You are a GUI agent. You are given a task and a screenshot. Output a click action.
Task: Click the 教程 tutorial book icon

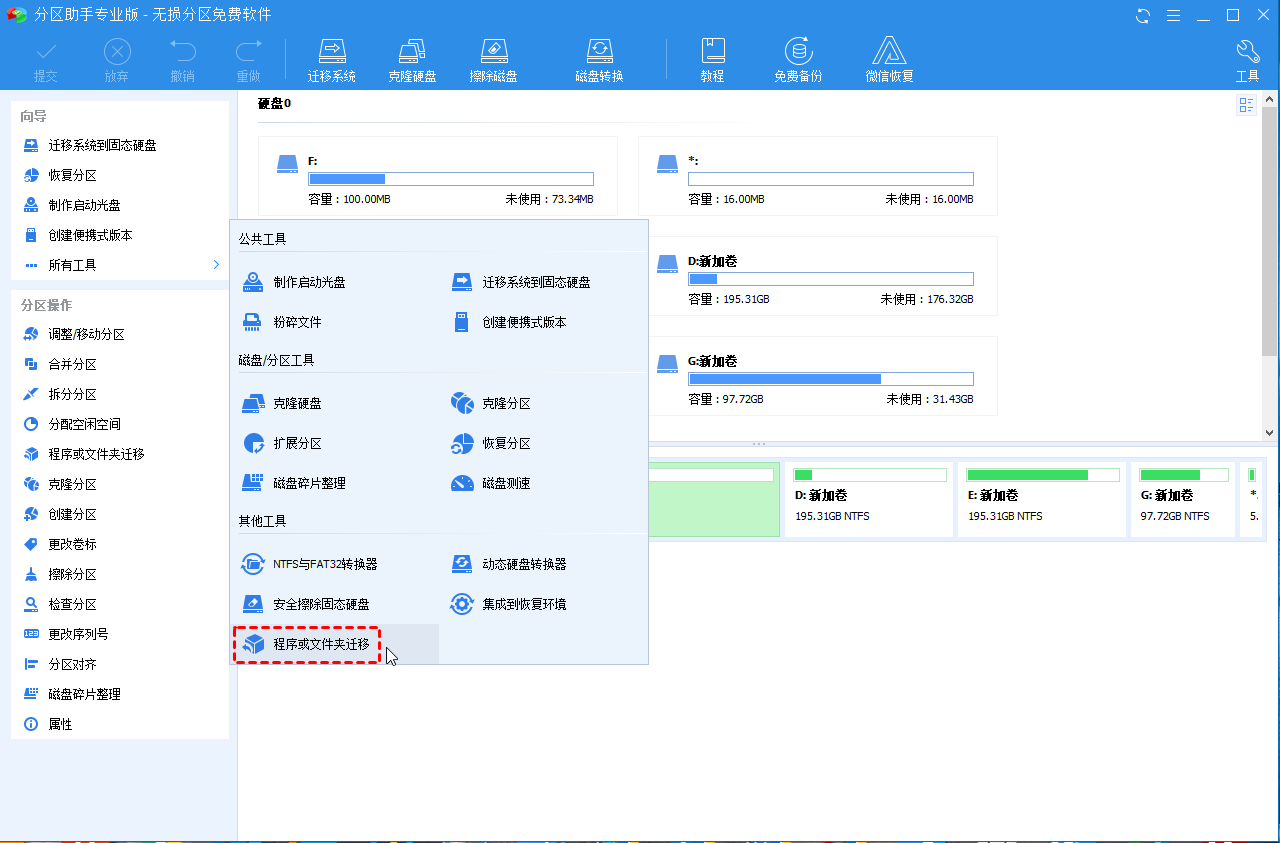712,52
